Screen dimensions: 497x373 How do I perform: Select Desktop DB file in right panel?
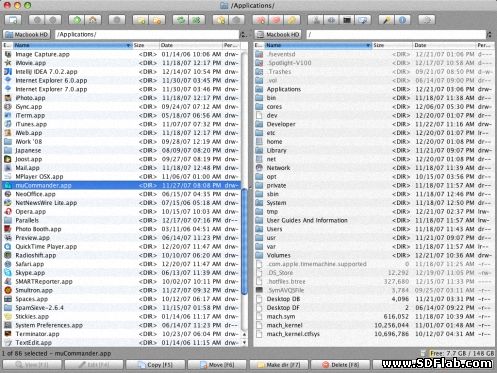pos(374,299)
